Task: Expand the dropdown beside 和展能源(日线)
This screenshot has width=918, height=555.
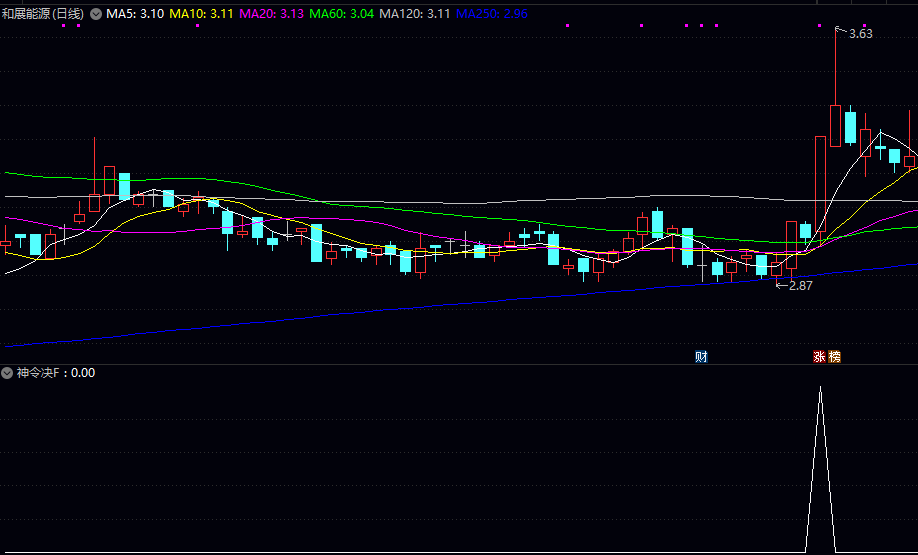Action: coord(96,14)
